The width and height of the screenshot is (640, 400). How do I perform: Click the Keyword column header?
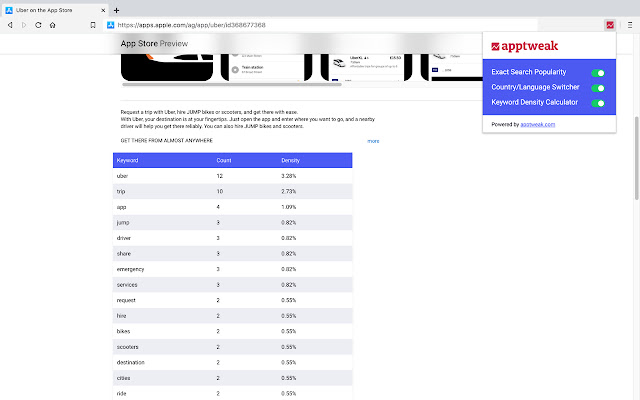click(x=127, y=160)
